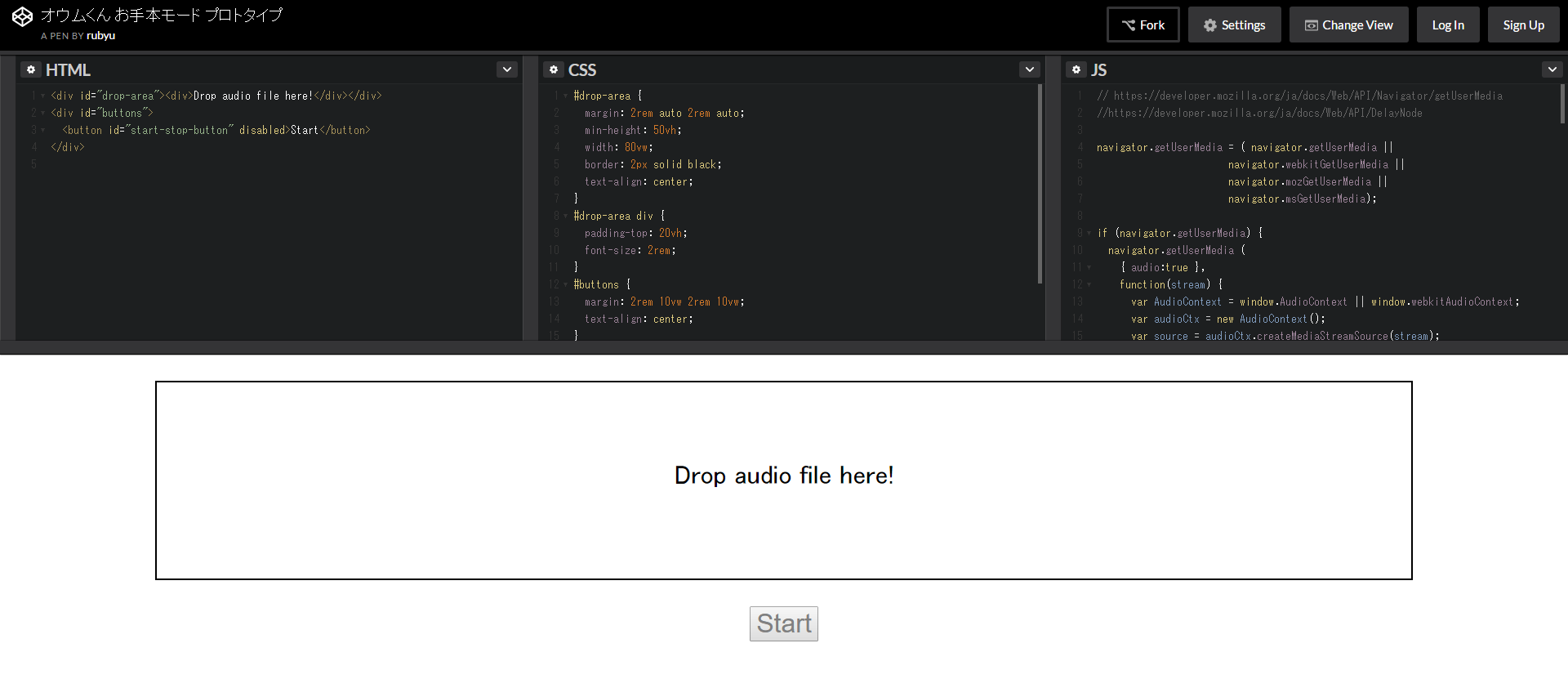Collapse JS line 11 fold arrow
1568x679 pixels.
point(1089,267)
